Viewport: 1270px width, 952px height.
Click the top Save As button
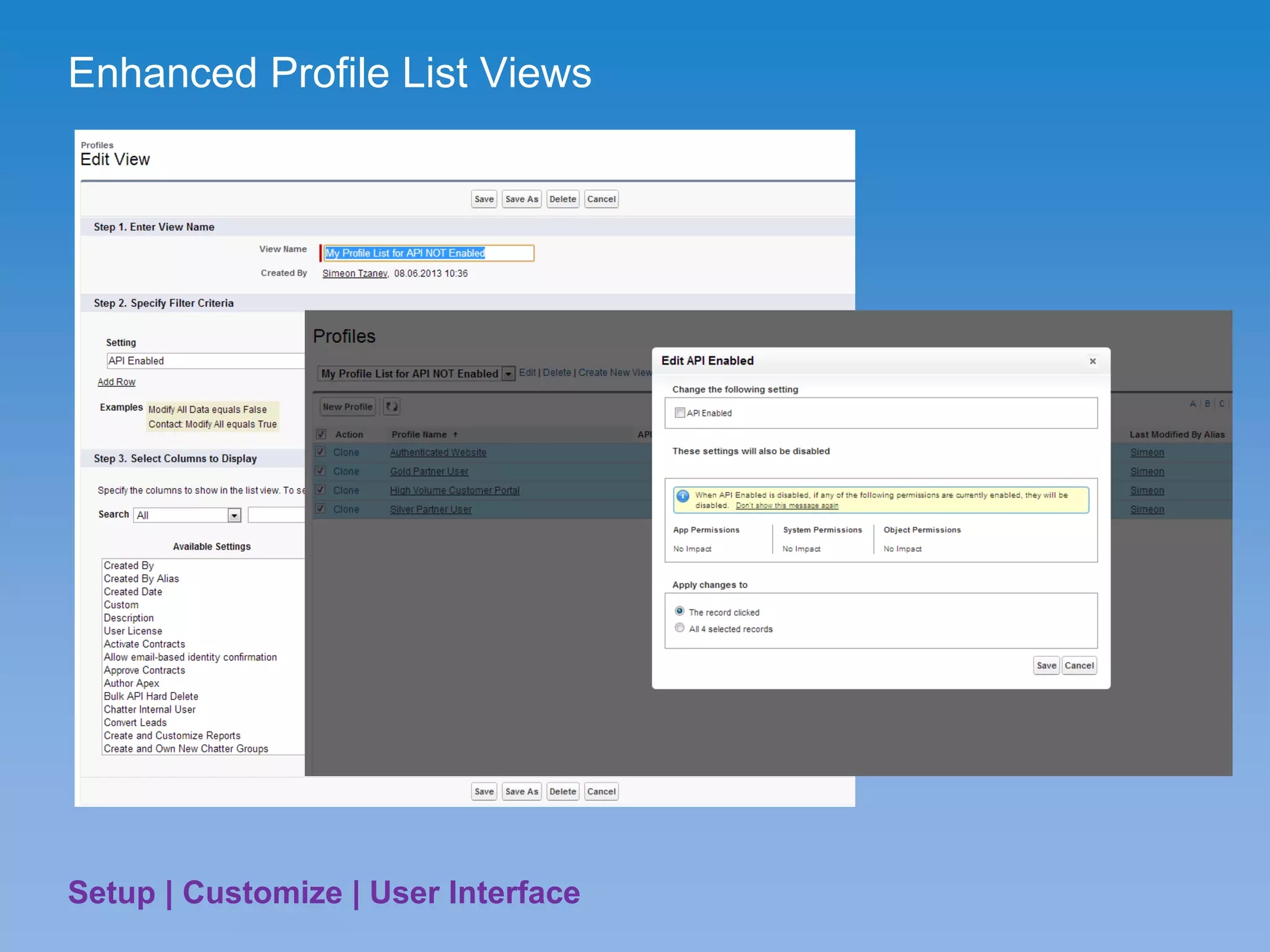(522, 199)
